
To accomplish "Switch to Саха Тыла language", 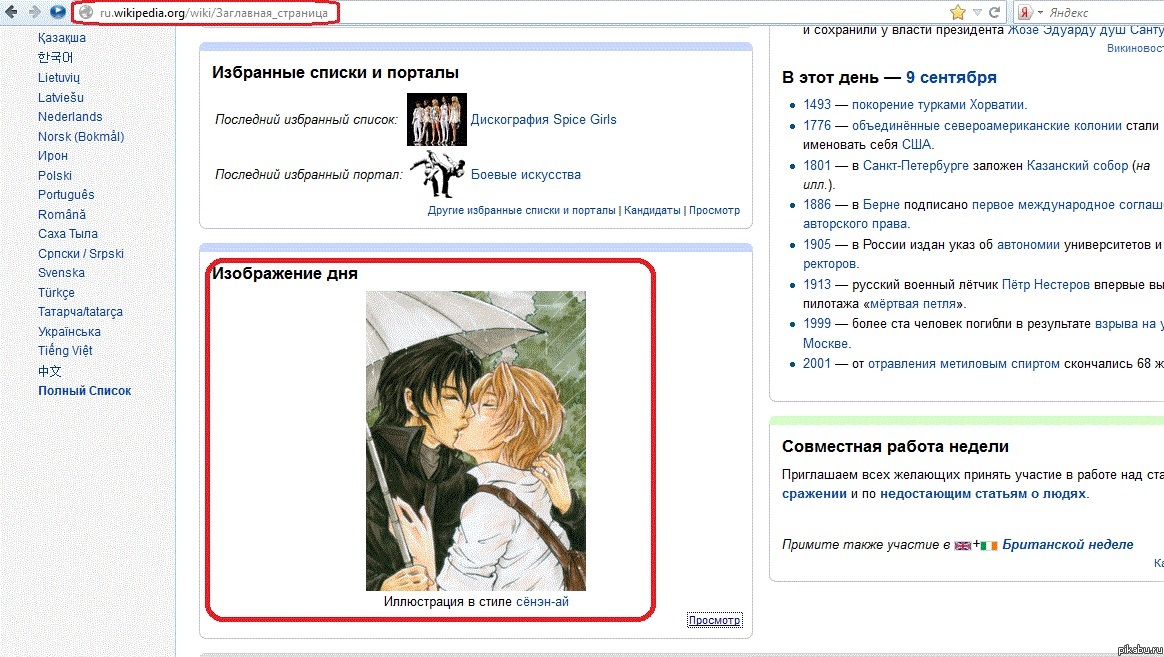I will pyautogui.click(x=68, y=234).
